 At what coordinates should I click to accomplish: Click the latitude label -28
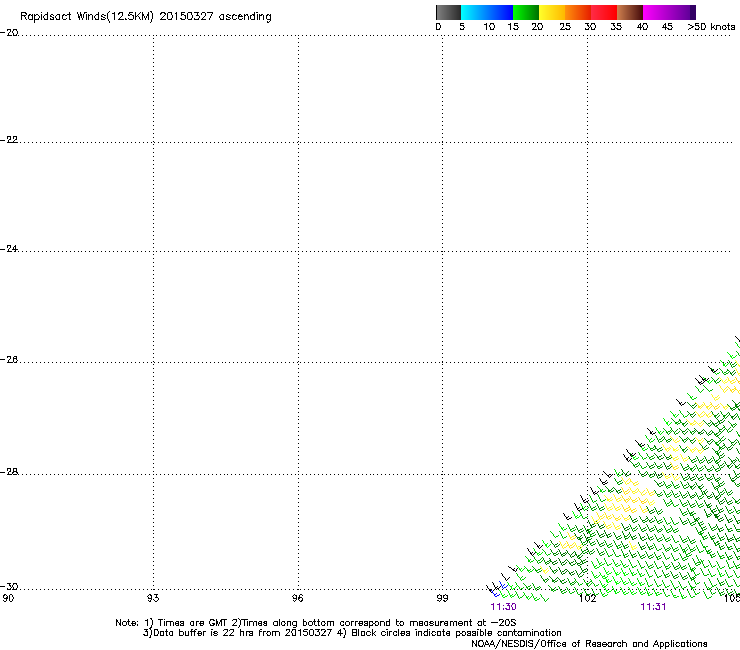click(9, 472)
